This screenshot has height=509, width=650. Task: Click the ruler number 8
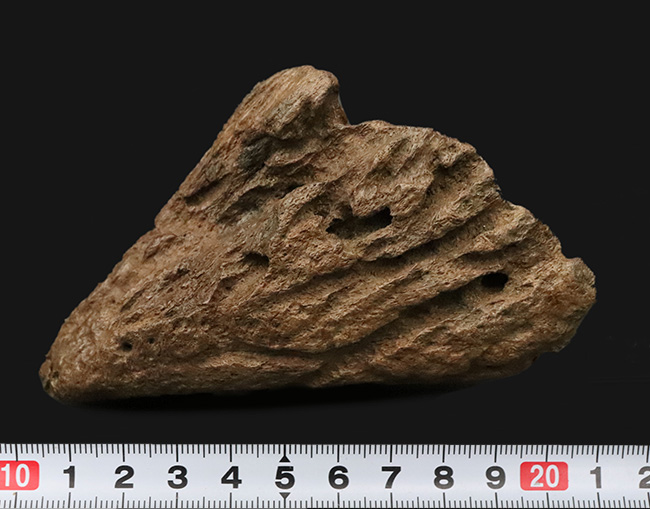click(x=444, y=477)
